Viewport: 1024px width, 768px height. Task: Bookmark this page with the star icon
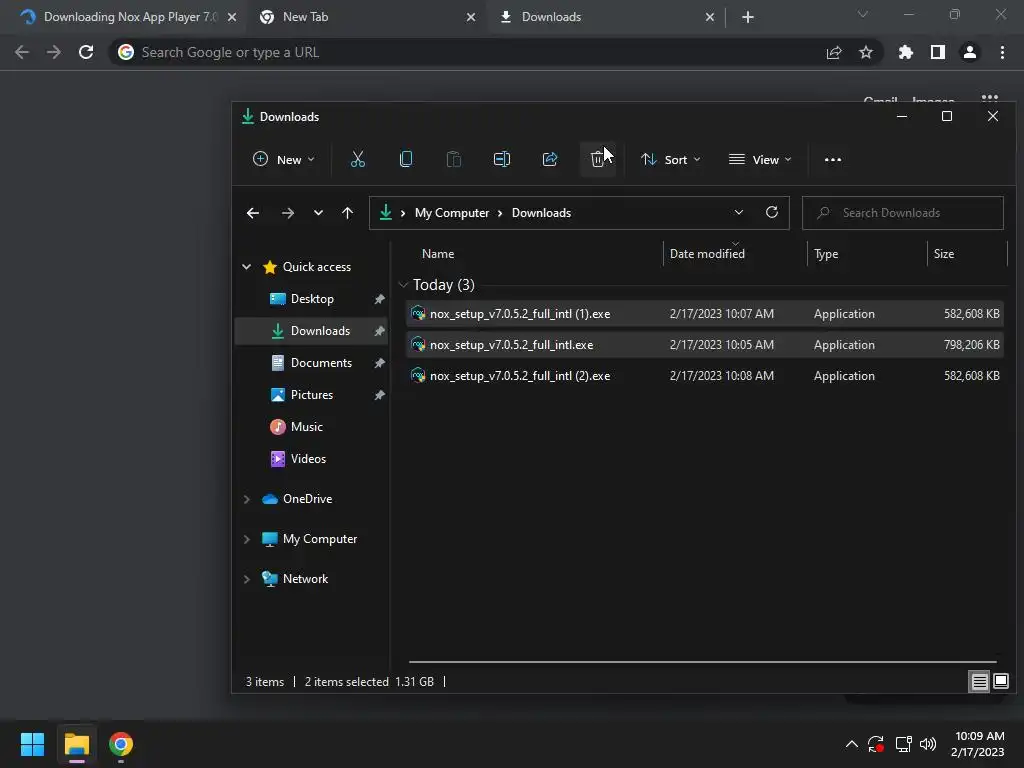pyautogui.click(x=865, y=52)
